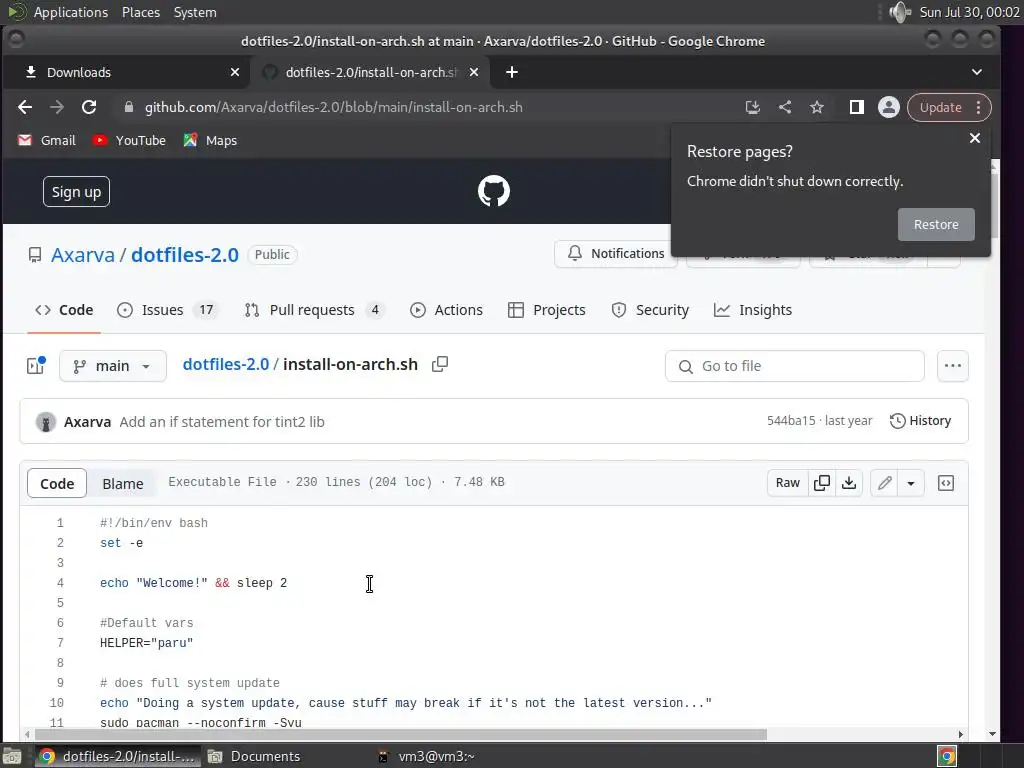Switch to Blame view of file

pos(123,483)
